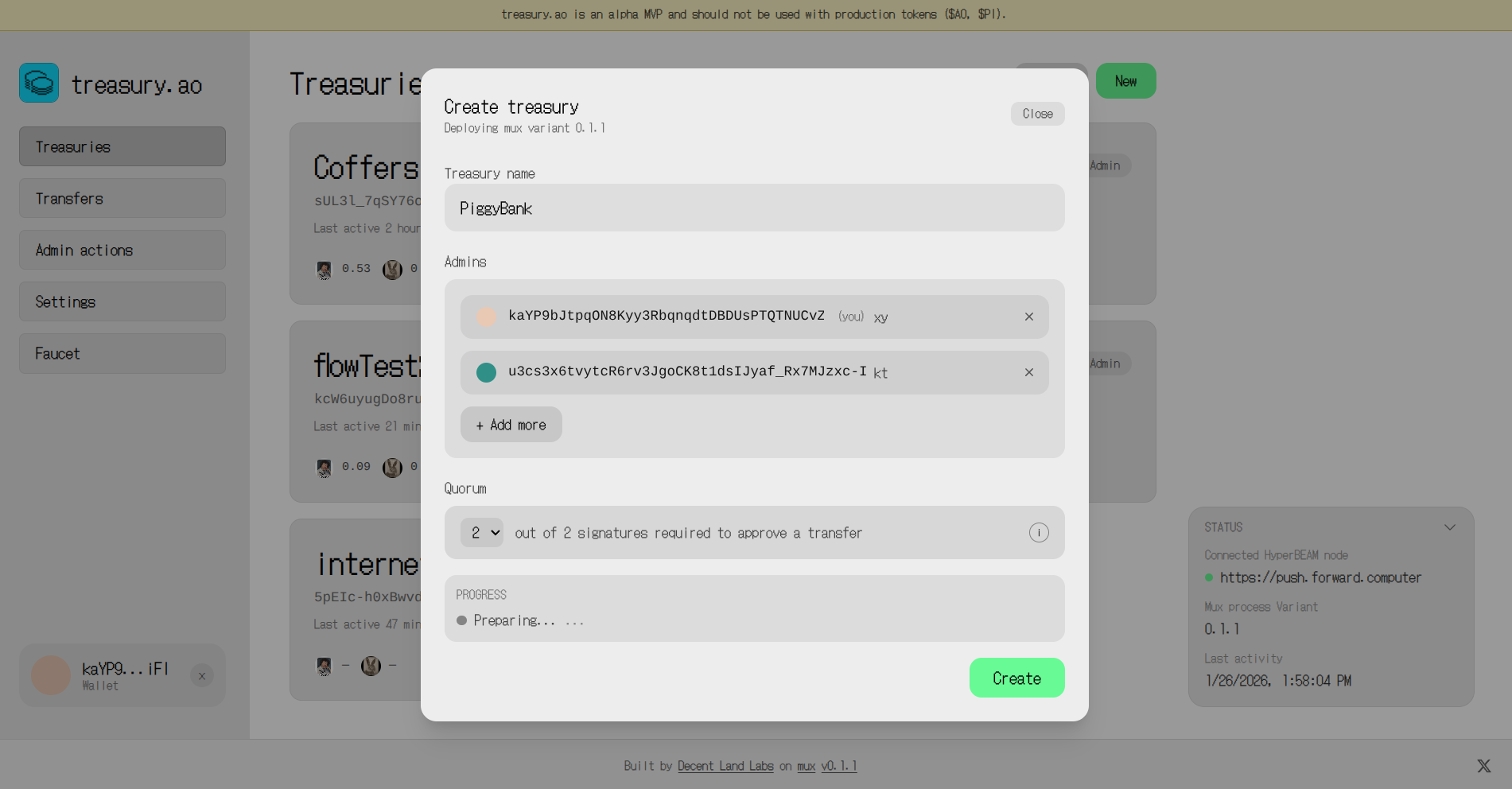Disconnect wallet using the x icon

(202, 675)
